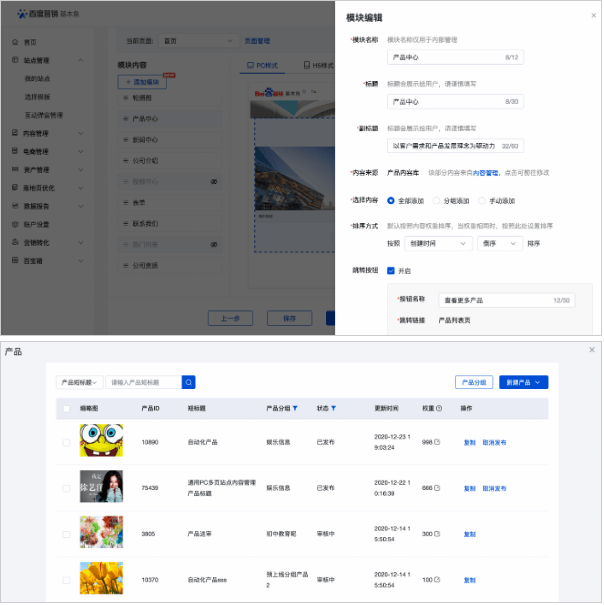The height and width of the screenshot is (605, 604).
Task: Open the 当前页面 首页 dropdown
Action: (198, 41)
